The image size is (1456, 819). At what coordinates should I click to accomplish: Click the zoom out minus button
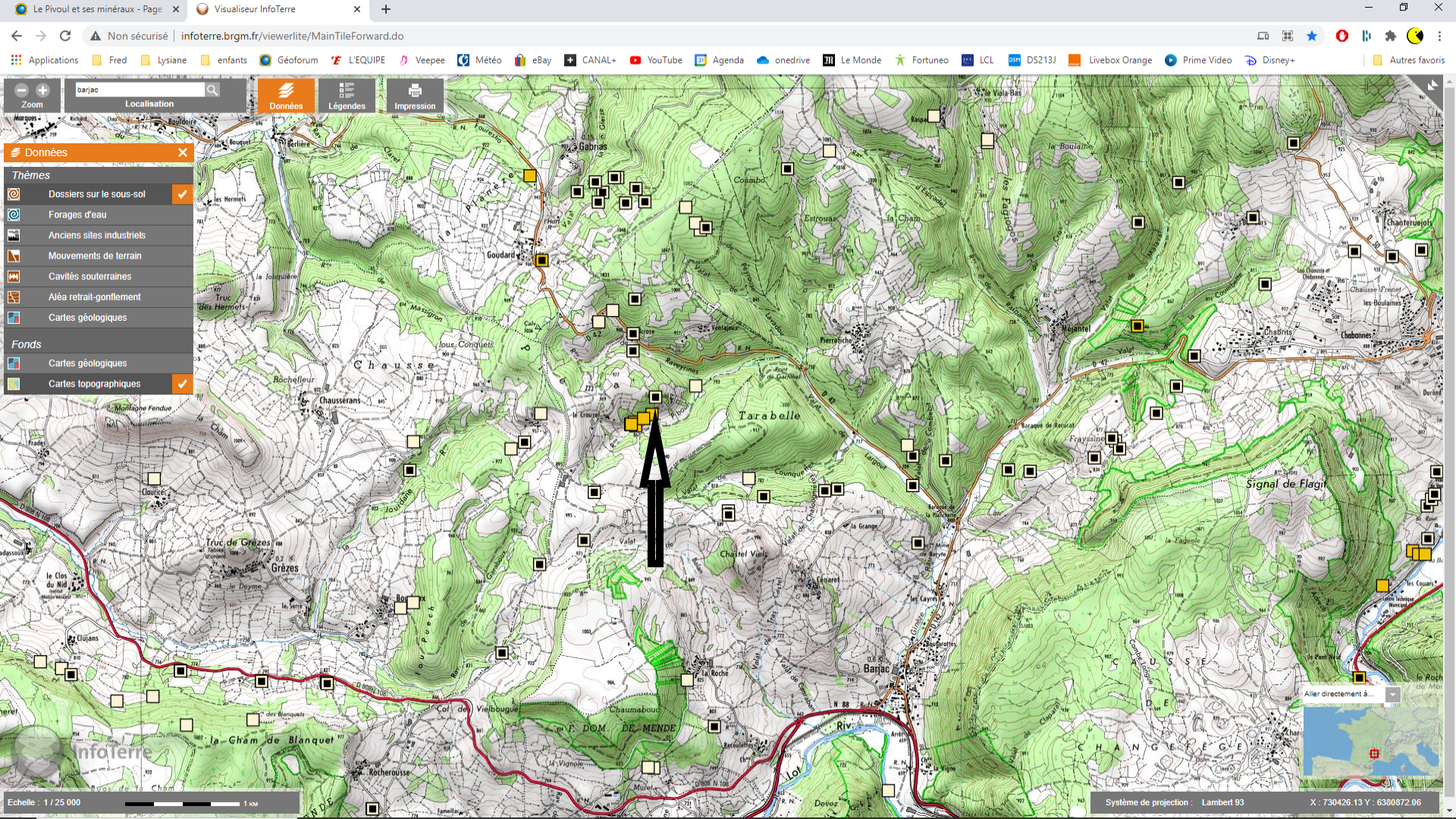22,90
